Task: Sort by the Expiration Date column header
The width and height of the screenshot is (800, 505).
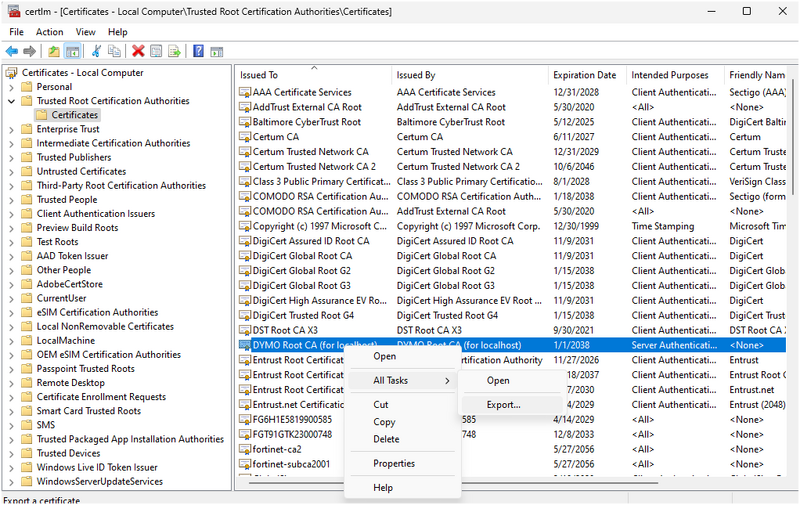Action: pos(585,75)
